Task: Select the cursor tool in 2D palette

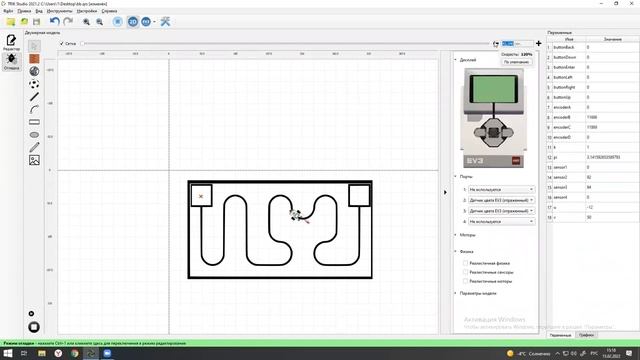Action: (34, 46)
